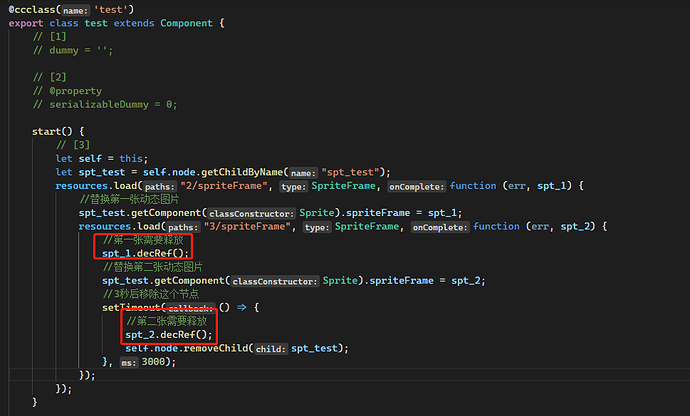Click the arrow => in the setTimeout callback

242,307
